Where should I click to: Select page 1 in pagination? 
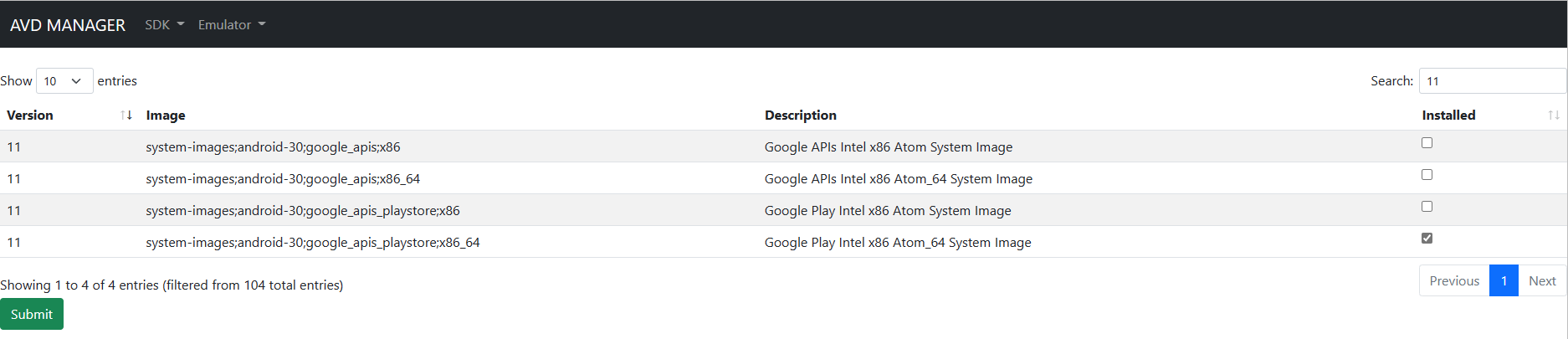tap(1504, 281)
